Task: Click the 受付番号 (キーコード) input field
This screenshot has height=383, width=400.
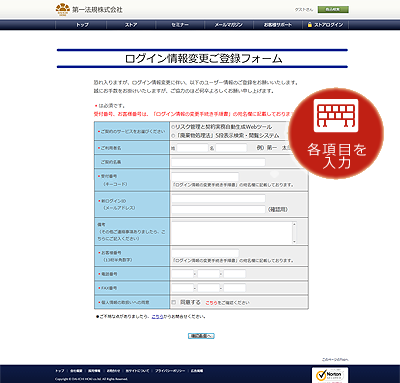Action: click(x=205, y=177)
